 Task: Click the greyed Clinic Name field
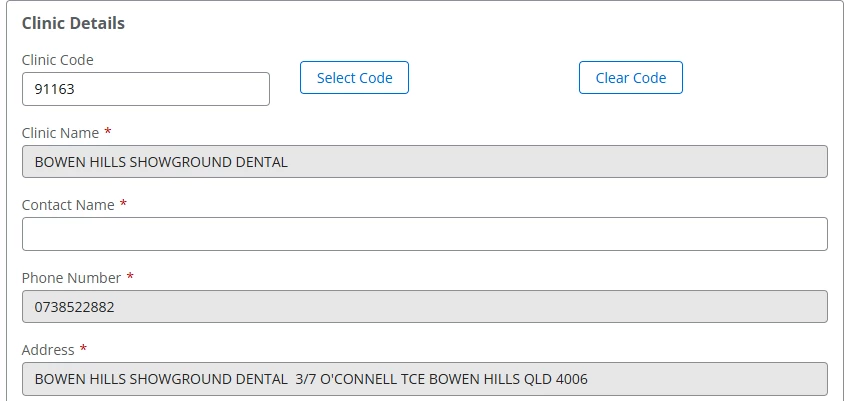pyautogui.click(x=425, y=161)
